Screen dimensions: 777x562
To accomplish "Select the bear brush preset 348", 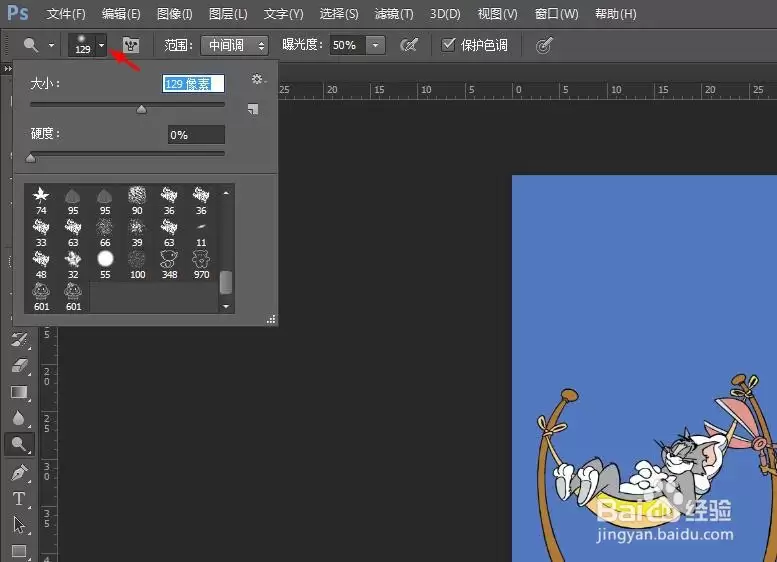I will click(x=169, y=265).
